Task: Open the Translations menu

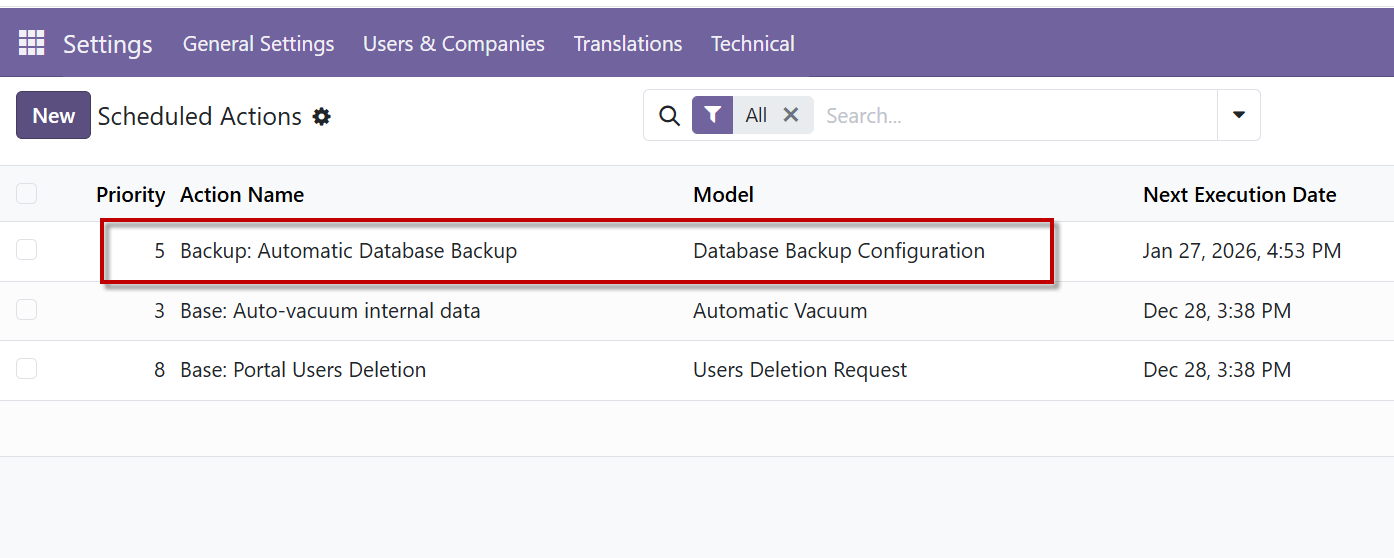Action: click(627, 44)
